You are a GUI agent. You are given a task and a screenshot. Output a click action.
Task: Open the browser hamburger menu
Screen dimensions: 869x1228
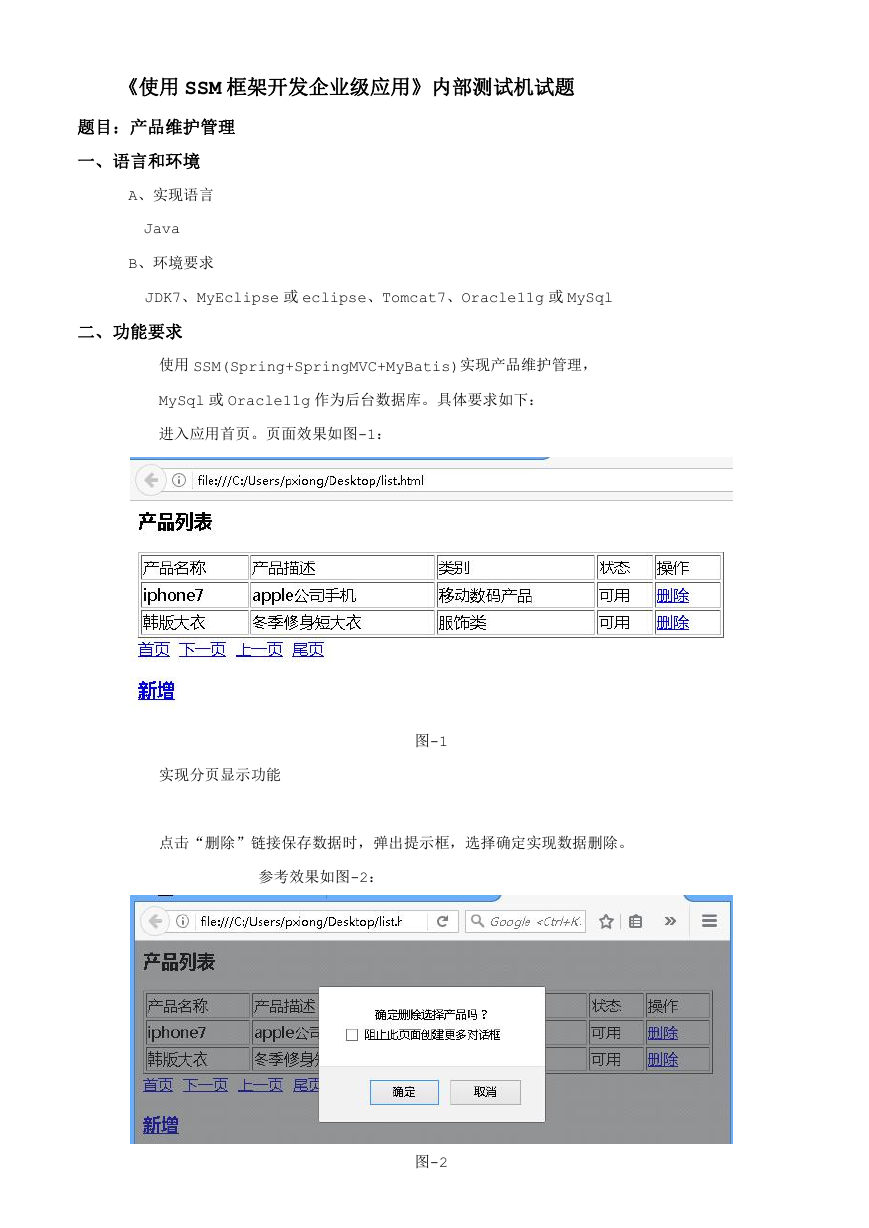709,921
